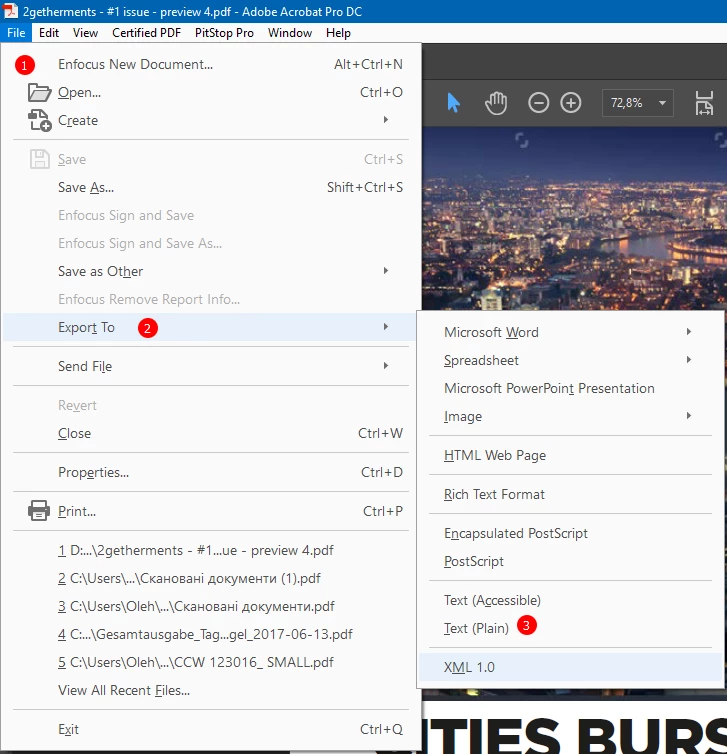The image size is (727, 754).
Task: Click the fit width page icon
Action: tap(704, 102)
